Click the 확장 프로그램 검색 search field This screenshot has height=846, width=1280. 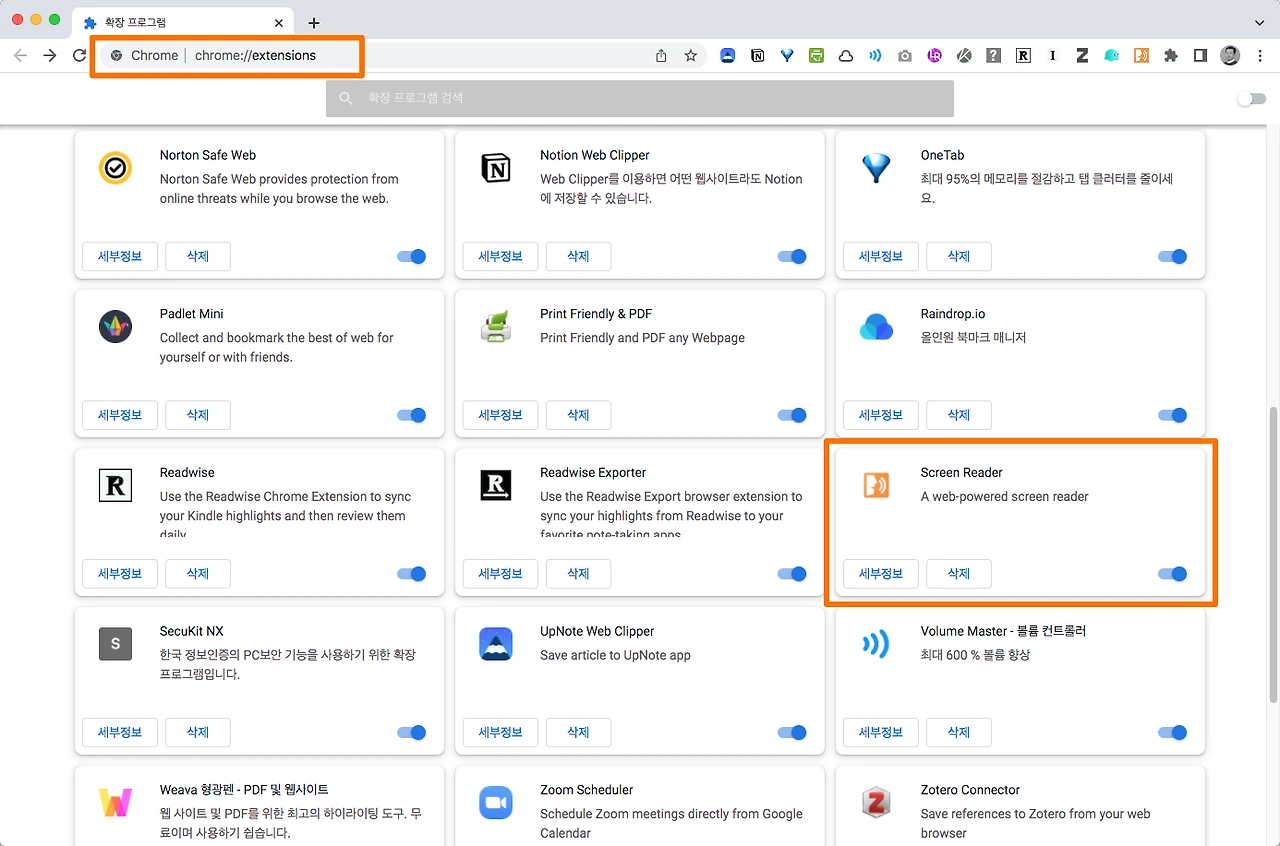point(640,99)
